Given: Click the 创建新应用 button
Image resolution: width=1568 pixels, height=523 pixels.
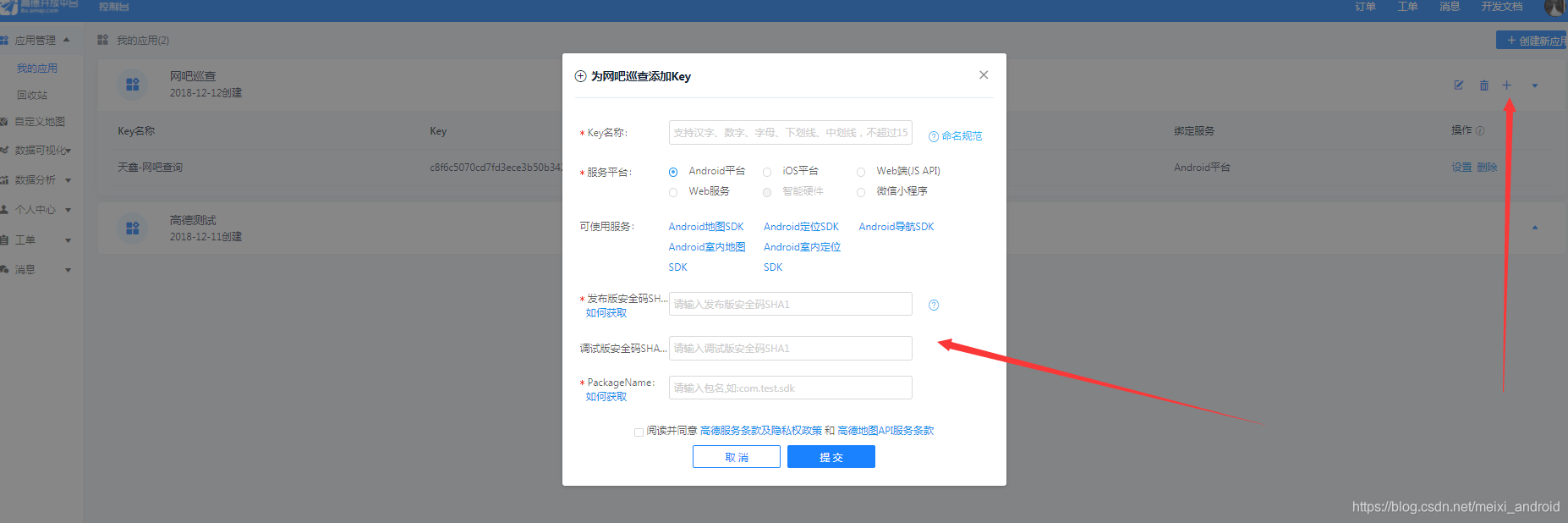Looking at the screenshot, I should pyautogui.click(x=1532, y=41).
